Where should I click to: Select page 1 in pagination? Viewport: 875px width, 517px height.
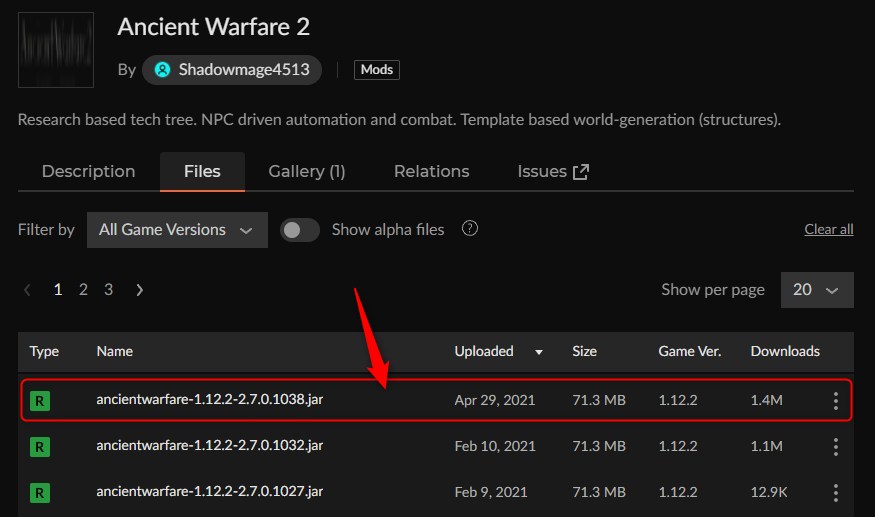pyautogui.click(x=57, y=290)
